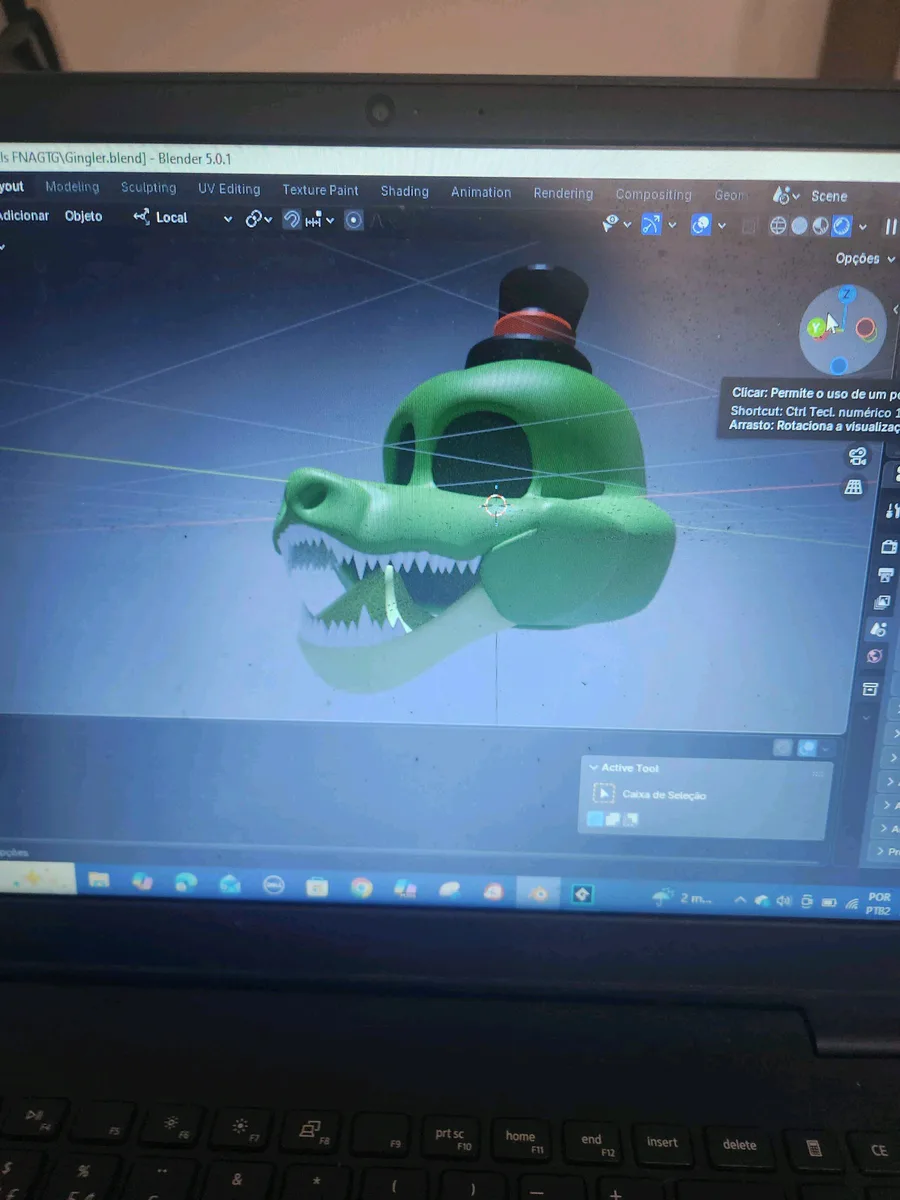Switch to wireframe viewport shading
The width and height of the screenshot is (900, 1200).
point(778,226)
